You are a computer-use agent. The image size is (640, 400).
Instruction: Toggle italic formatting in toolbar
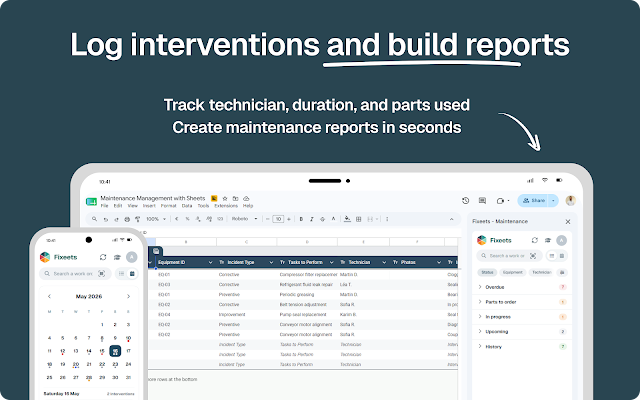(312, 219)
